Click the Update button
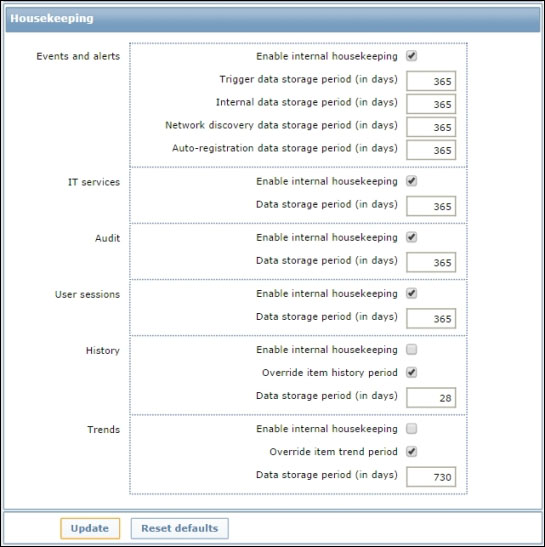The height and width of the screenshot is (547, 545). pos(90,528)
